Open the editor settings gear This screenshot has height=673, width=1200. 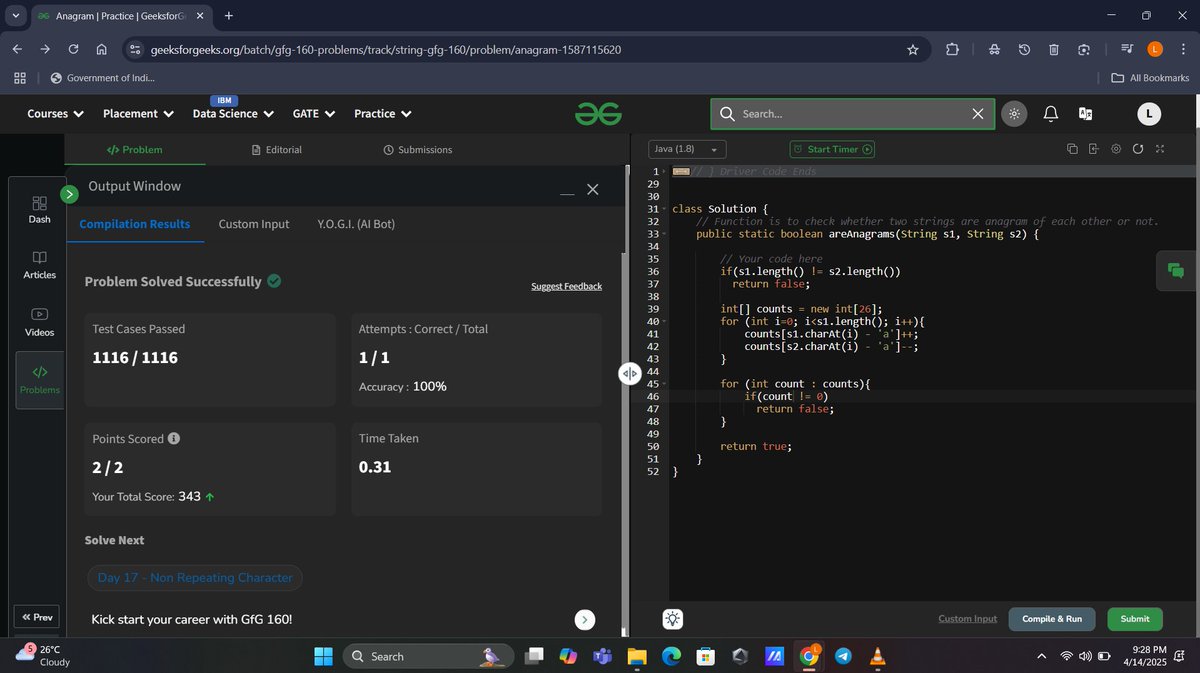click(x=1116, y=149)
